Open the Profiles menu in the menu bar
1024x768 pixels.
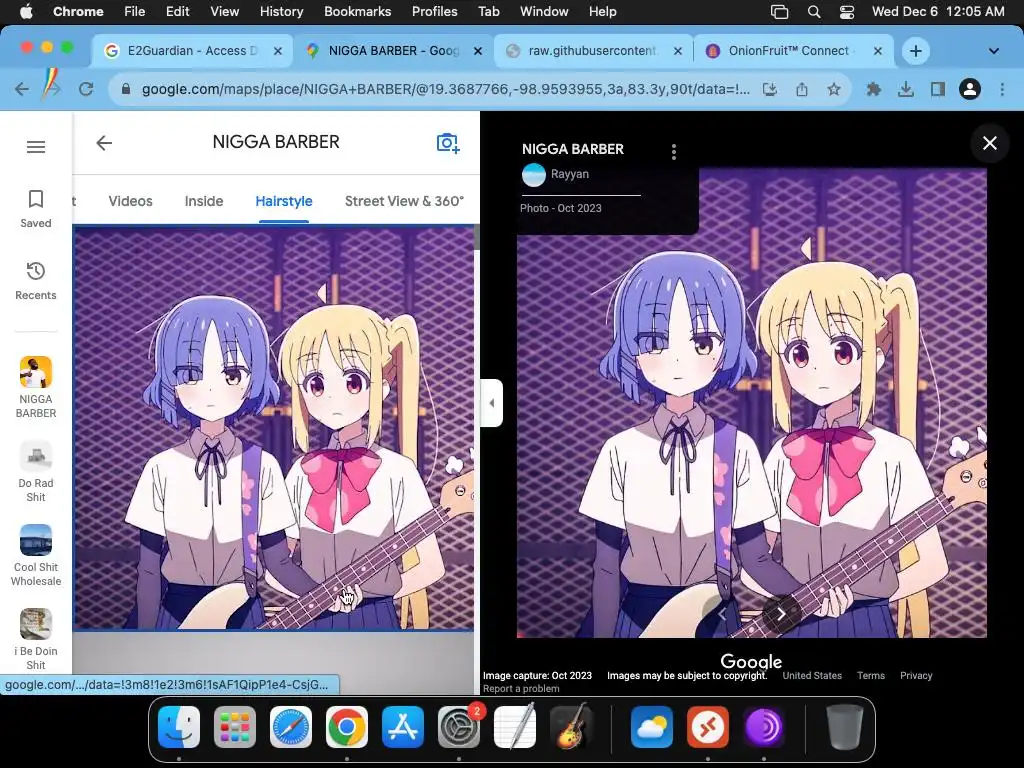click(x=434, y=12)
